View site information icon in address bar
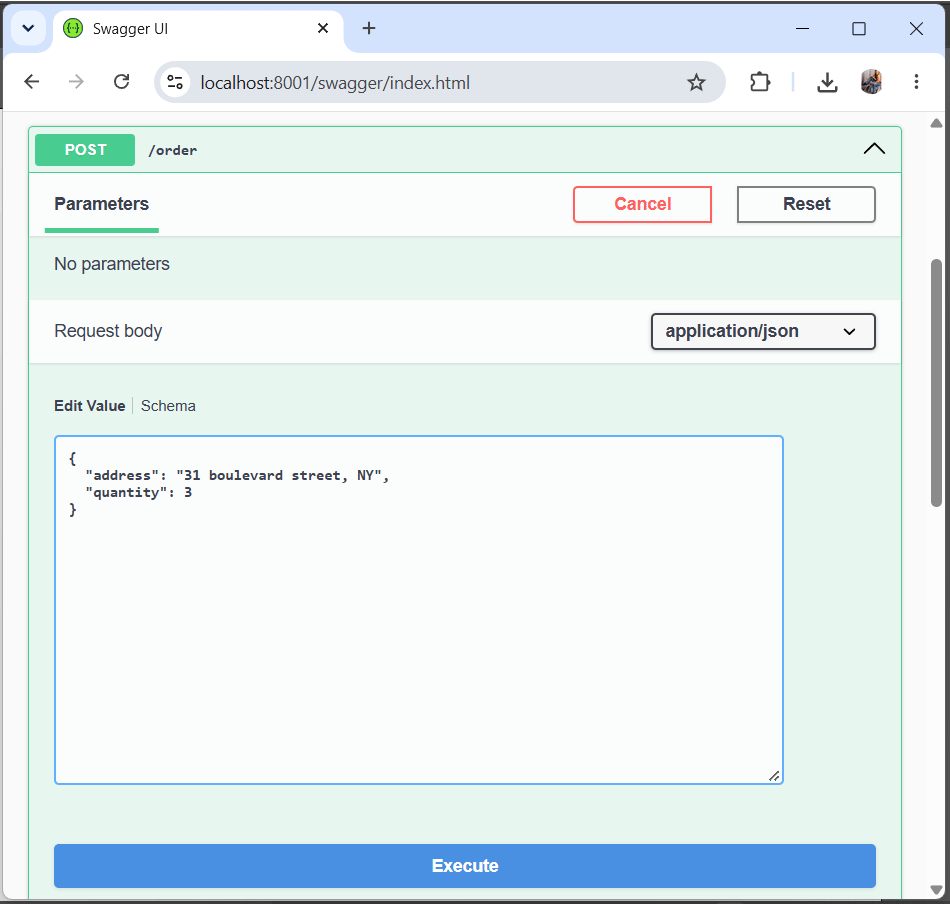Screen dimensions: 950x904 (175, 82)
